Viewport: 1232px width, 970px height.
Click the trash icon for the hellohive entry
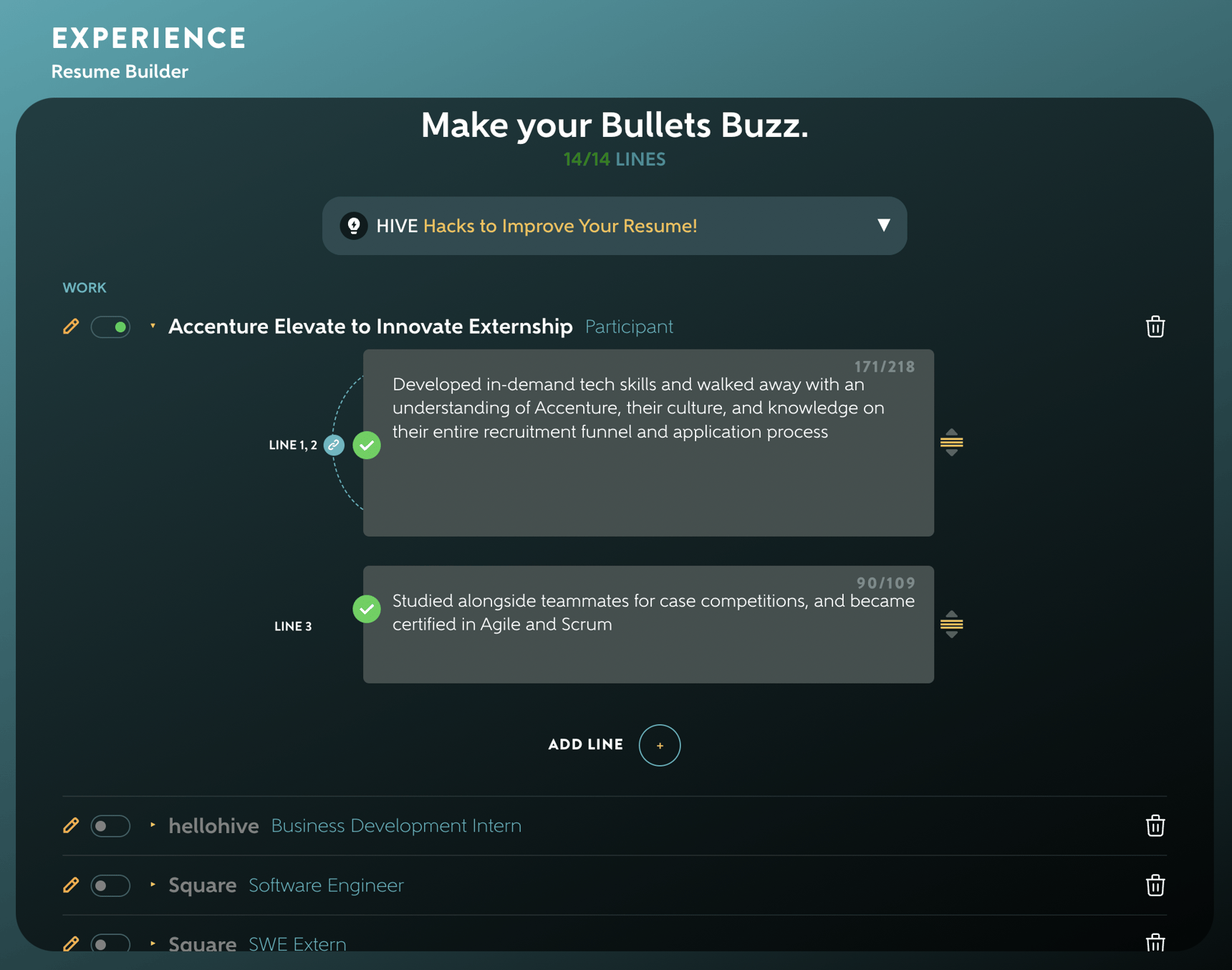click(1155, 825)
